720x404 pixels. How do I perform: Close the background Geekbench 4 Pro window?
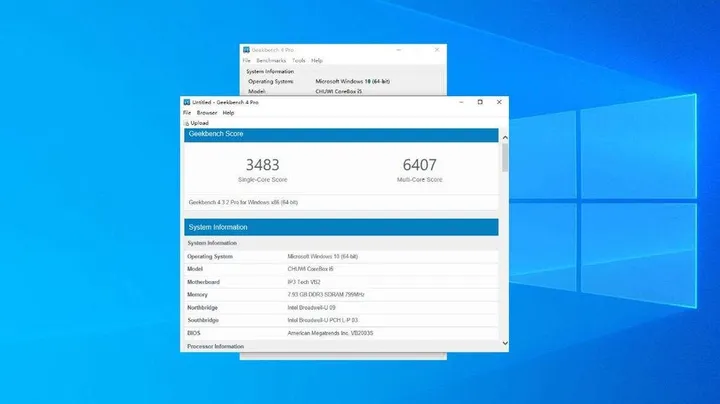click(436, 49)
